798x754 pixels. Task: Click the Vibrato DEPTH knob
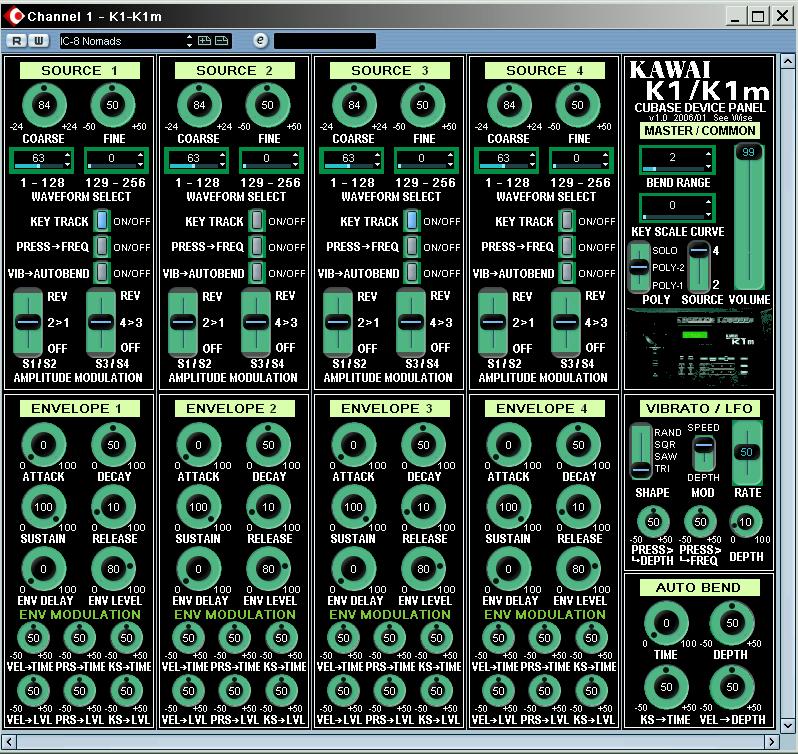click(x=746, y=521)
